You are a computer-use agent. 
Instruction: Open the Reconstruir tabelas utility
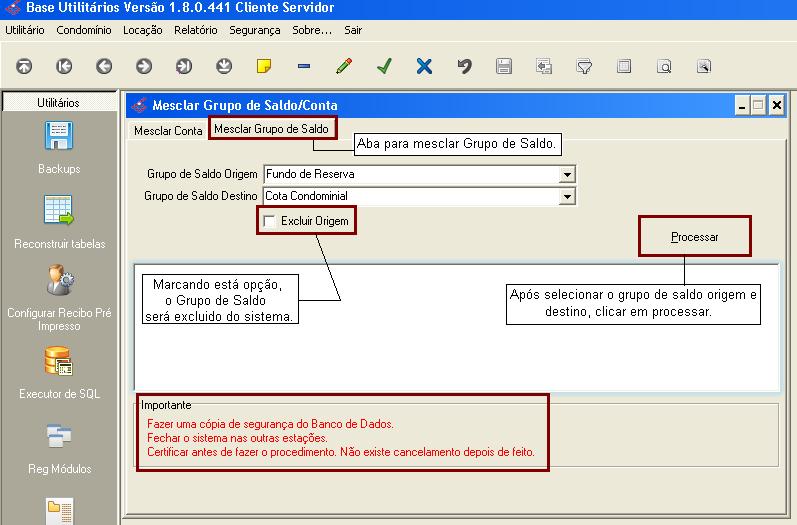tap(59, 222)
